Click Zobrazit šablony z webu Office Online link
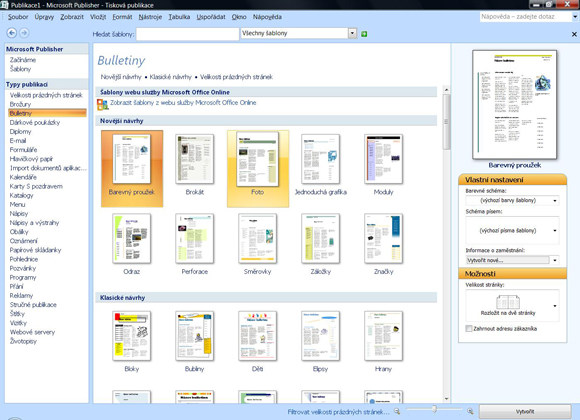580x420 pixels. [x=183, y=103]
